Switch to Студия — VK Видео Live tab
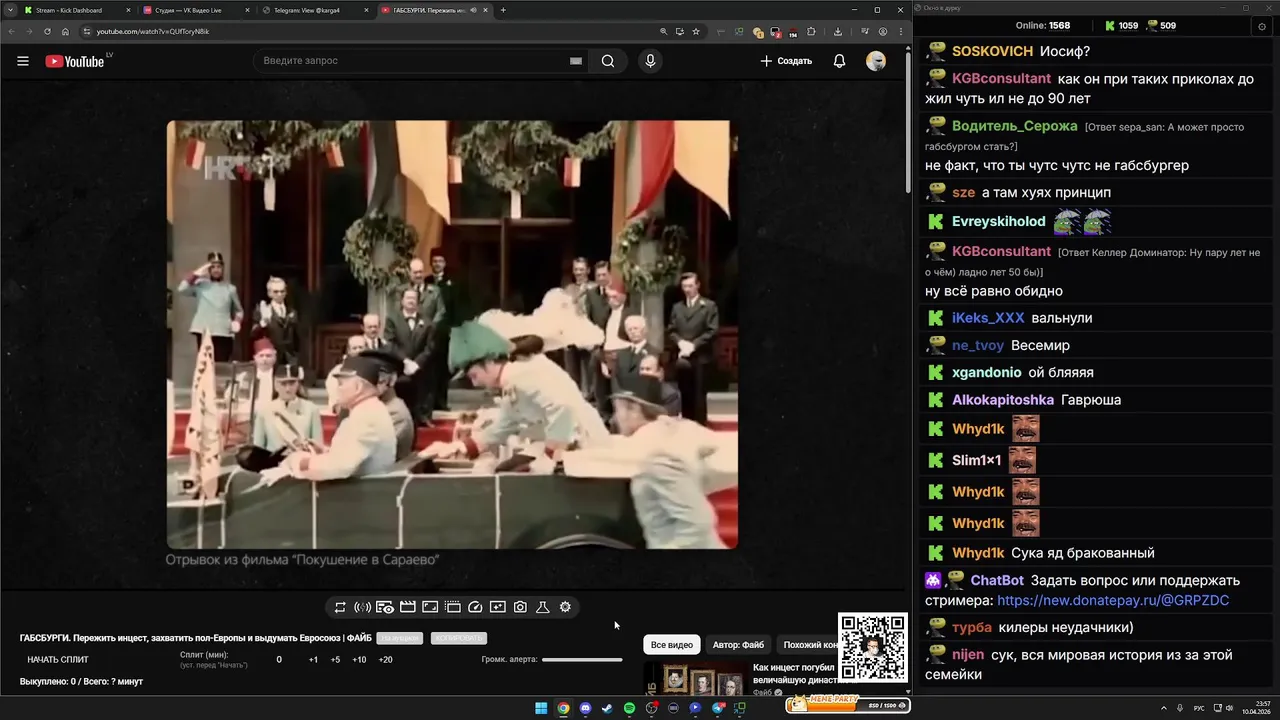Screen dimensions: 1280x720 coord(196,10)
